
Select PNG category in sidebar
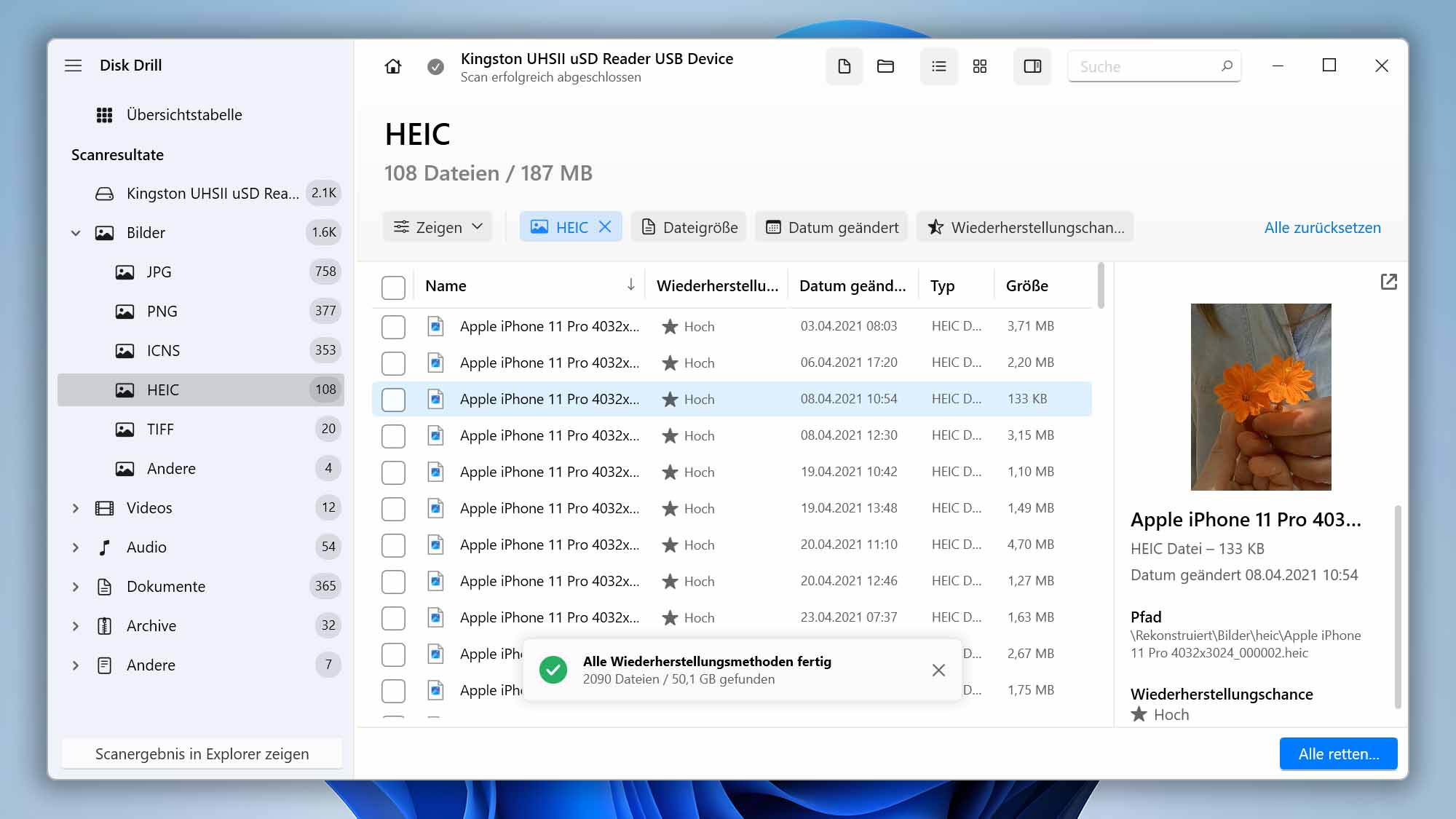201,312
